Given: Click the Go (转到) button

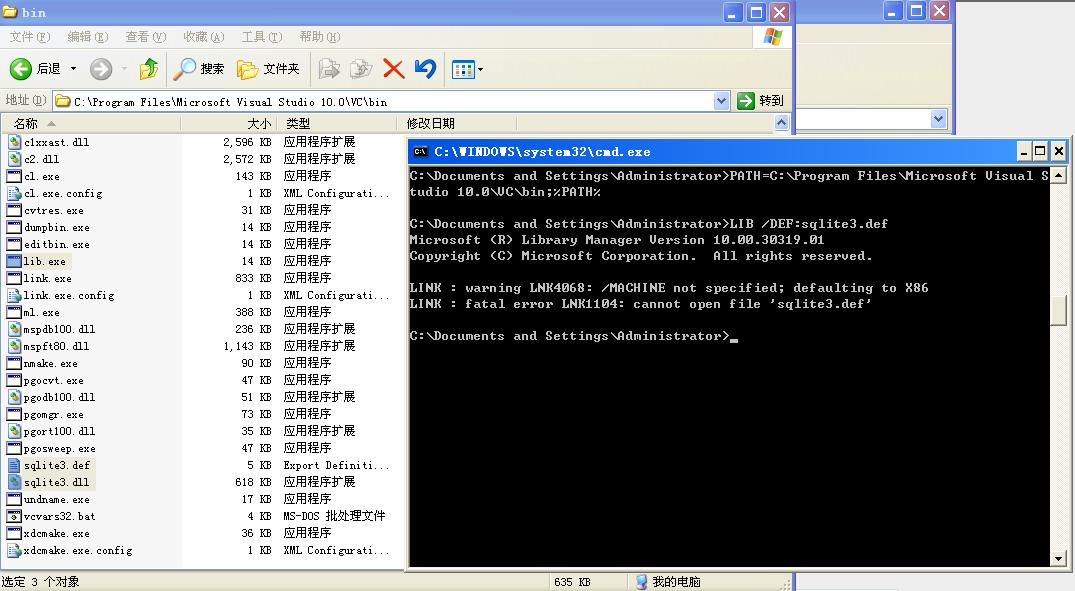Looking at the screenshot, I should click(x=760, y=101).
